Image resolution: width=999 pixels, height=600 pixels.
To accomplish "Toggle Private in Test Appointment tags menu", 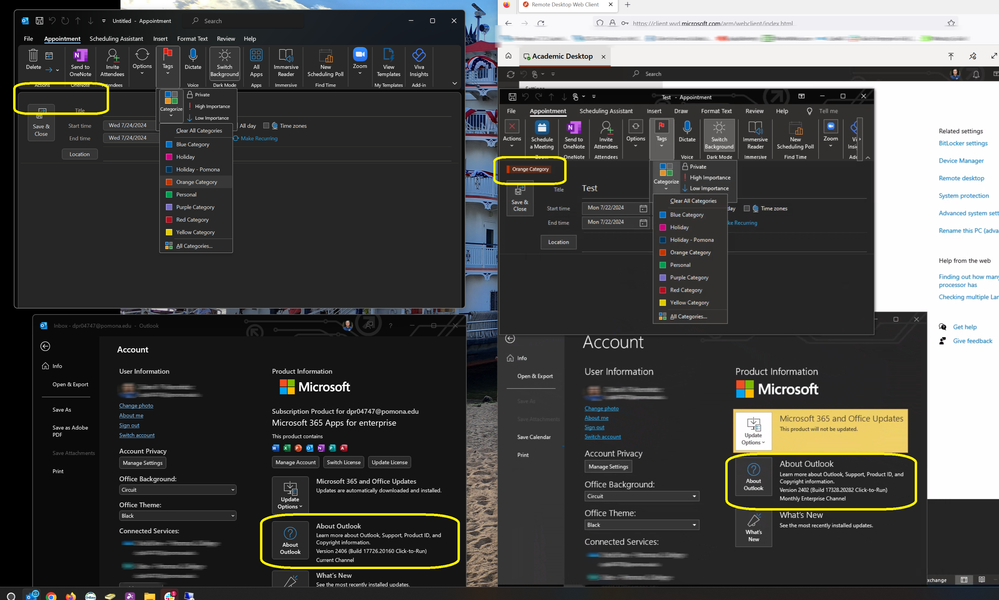I will [x=694, y=166].
